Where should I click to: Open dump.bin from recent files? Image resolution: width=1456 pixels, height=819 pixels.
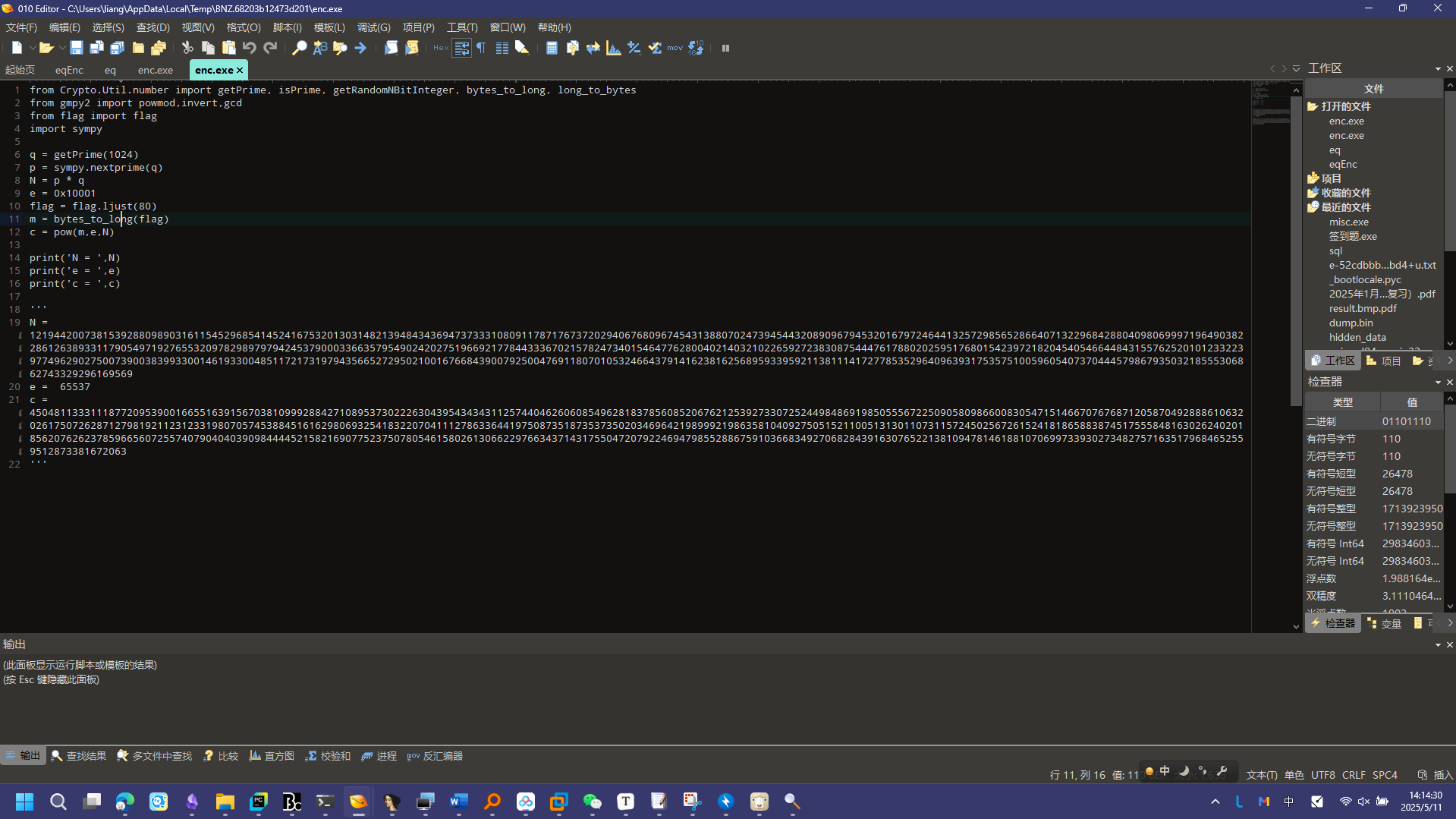(1351, 323)
